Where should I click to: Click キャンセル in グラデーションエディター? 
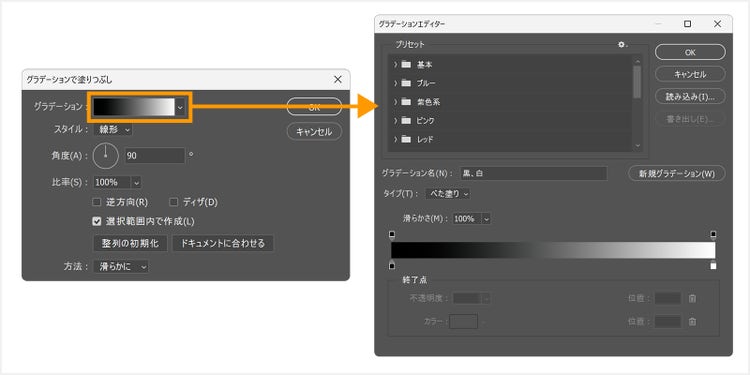[690, 74]
